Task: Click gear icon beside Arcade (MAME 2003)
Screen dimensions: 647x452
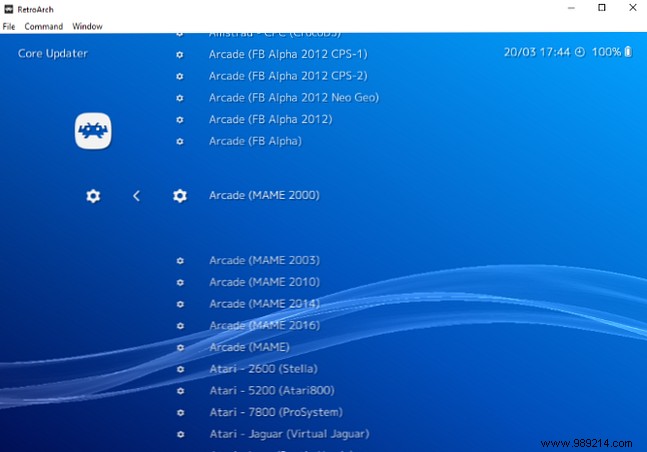Action: [180, 260]
